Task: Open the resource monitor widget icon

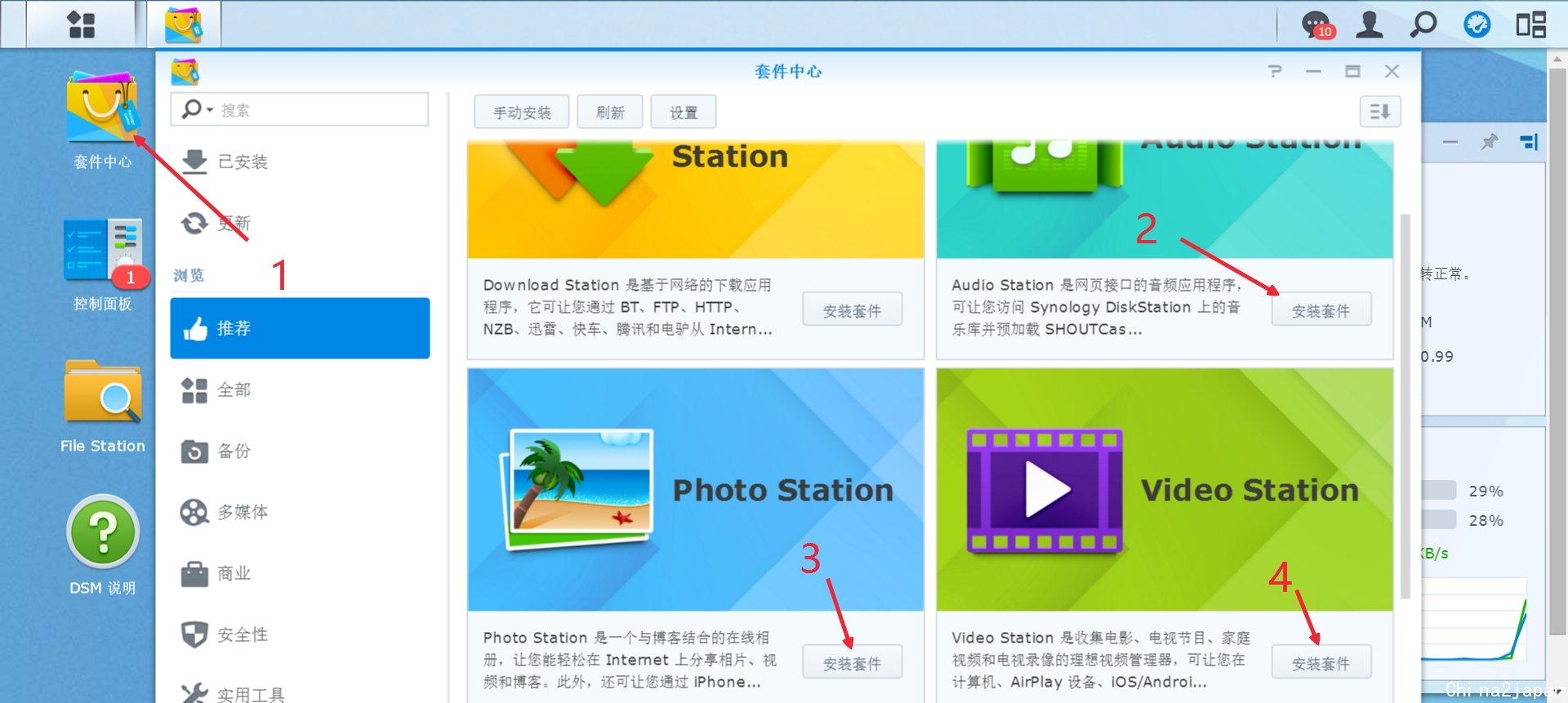Action: [x=1477, y=24]
